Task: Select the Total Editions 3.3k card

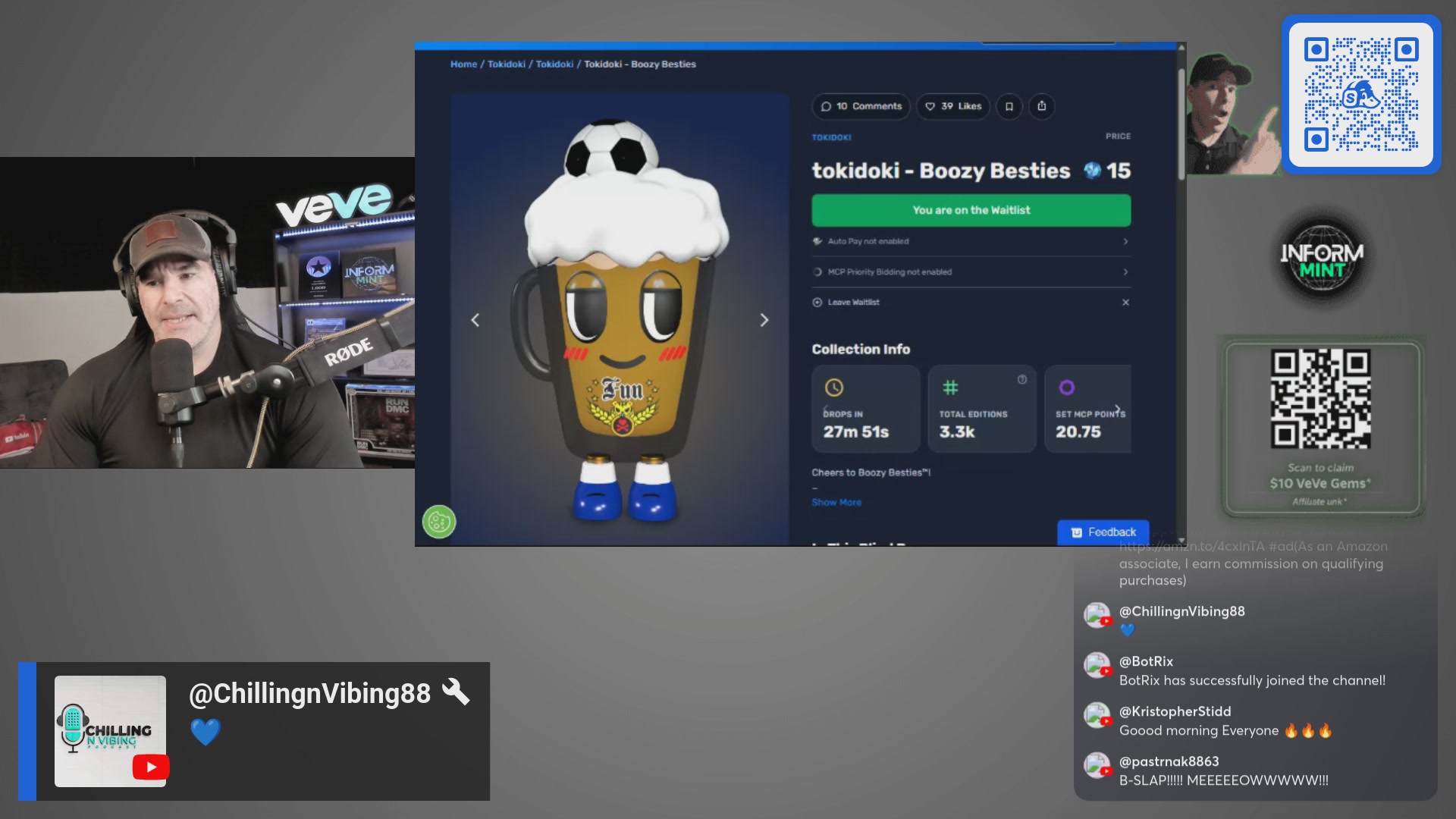Action: click(x=982, y=409)
